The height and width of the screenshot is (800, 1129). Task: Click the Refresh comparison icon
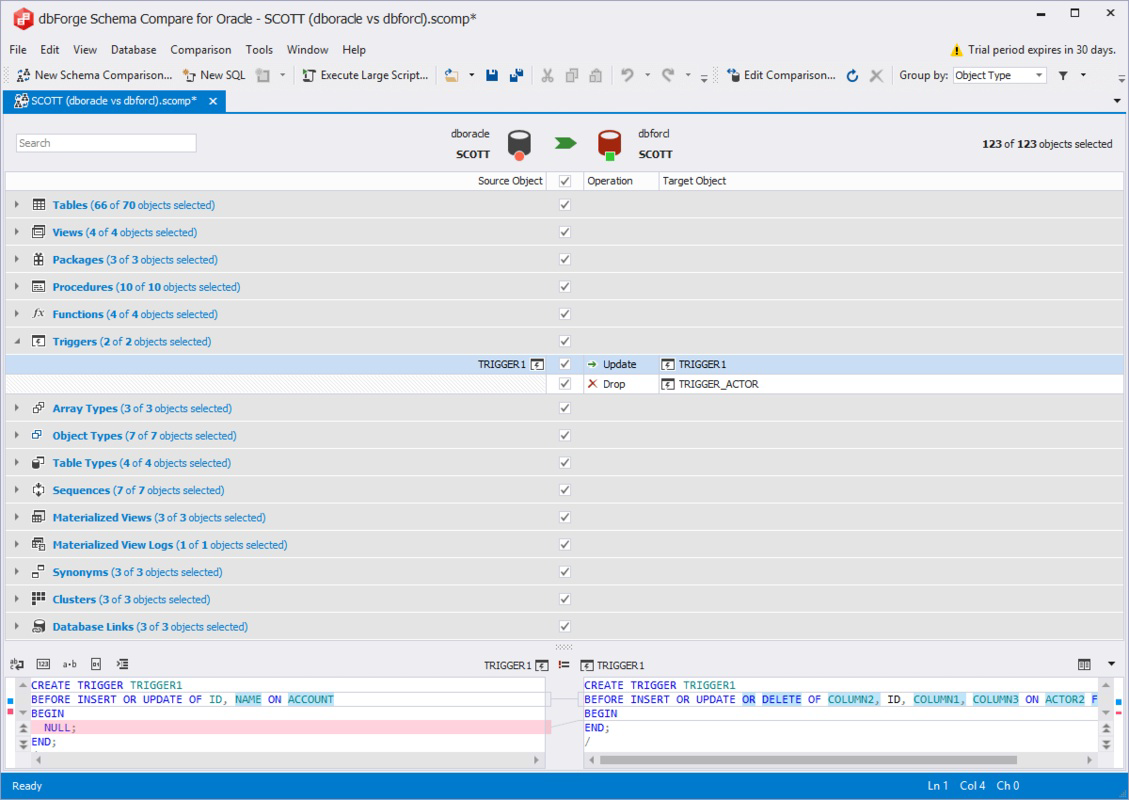(x=853, y=75)
